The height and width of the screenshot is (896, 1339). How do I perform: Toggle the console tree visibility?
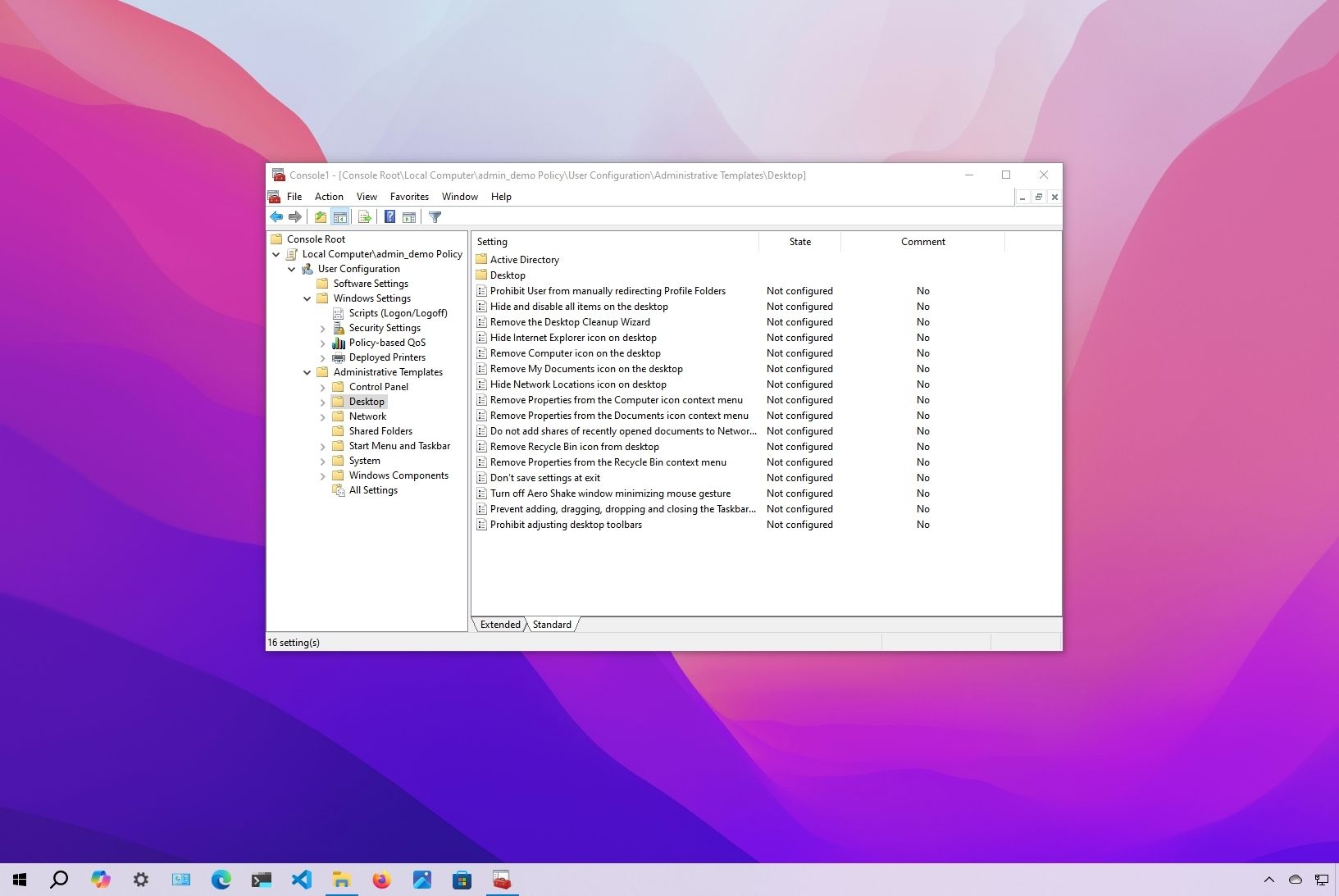340,216
